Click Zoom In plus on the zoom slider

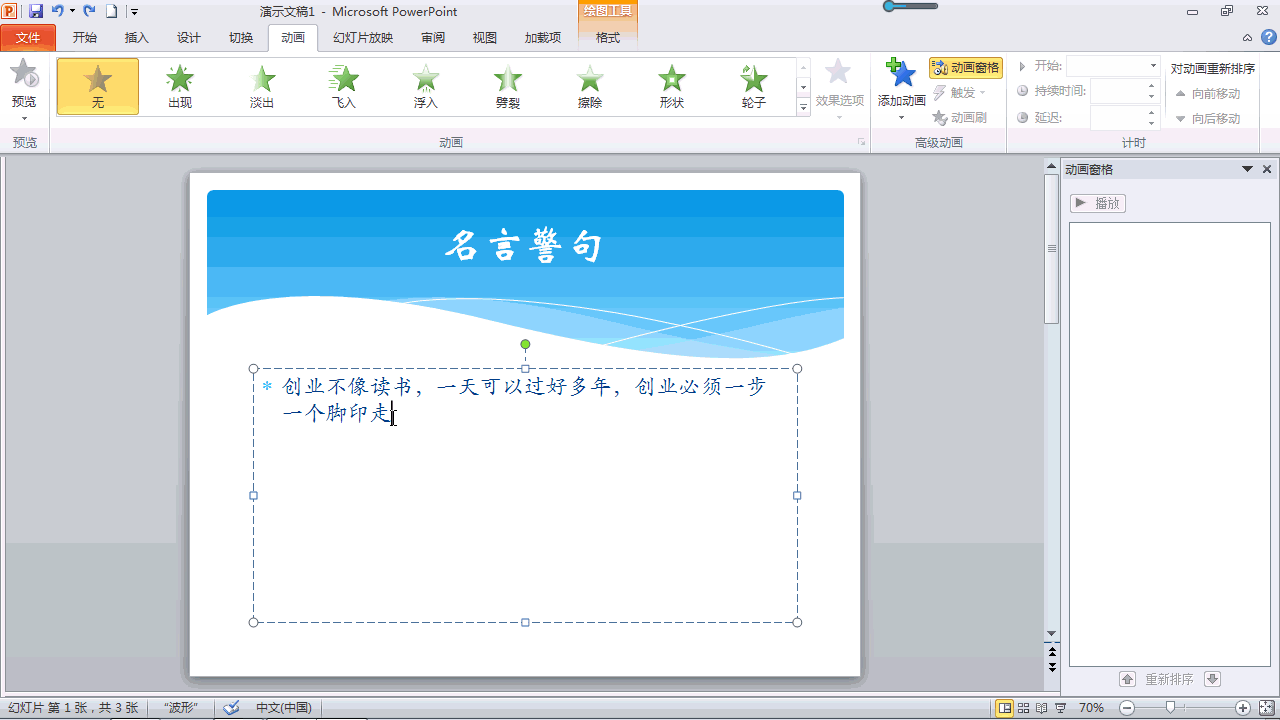(1242, 707)
